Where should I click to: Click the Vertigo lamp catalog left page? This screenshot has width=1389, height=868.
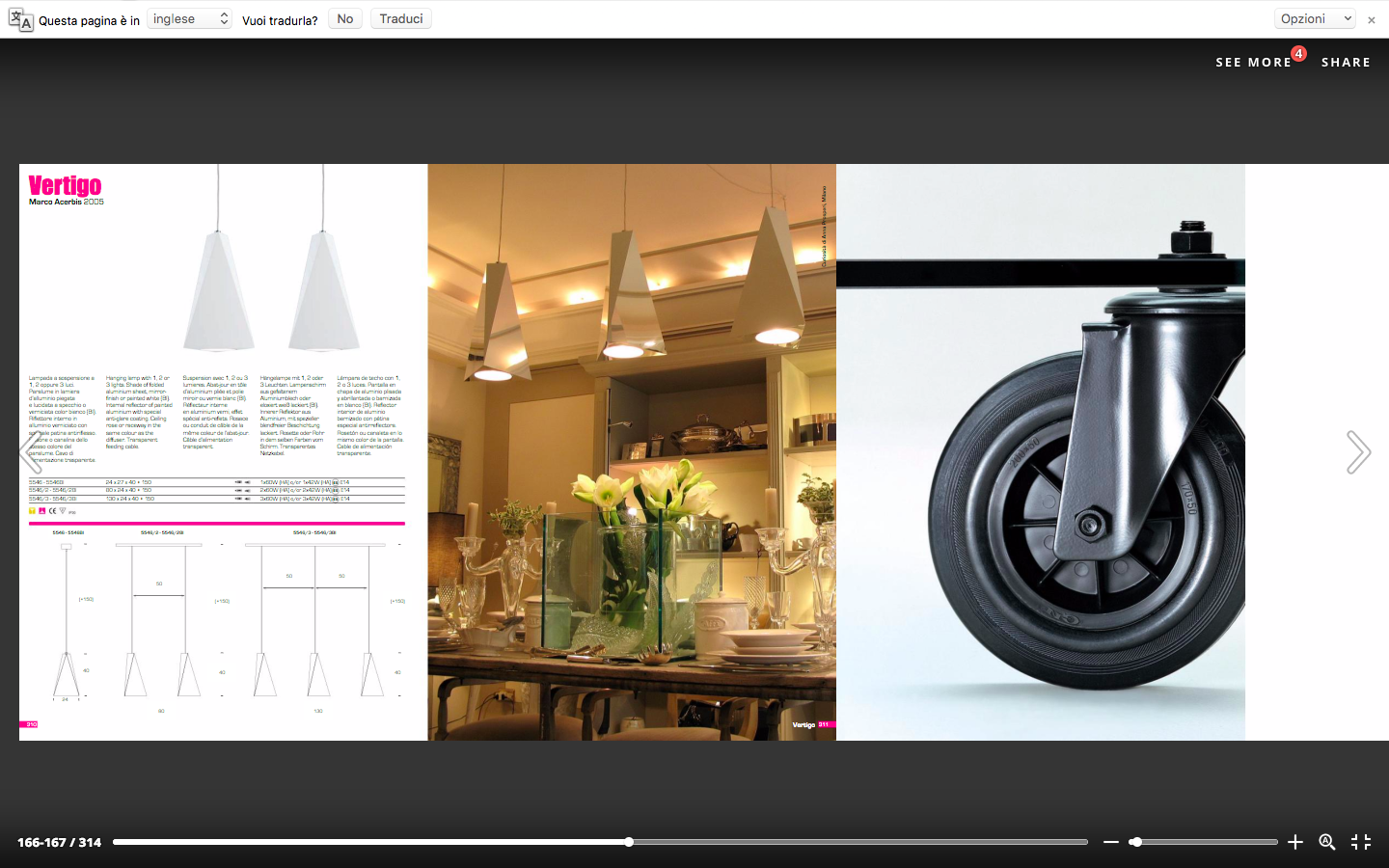pyautogui.click(x=223, y=452)
